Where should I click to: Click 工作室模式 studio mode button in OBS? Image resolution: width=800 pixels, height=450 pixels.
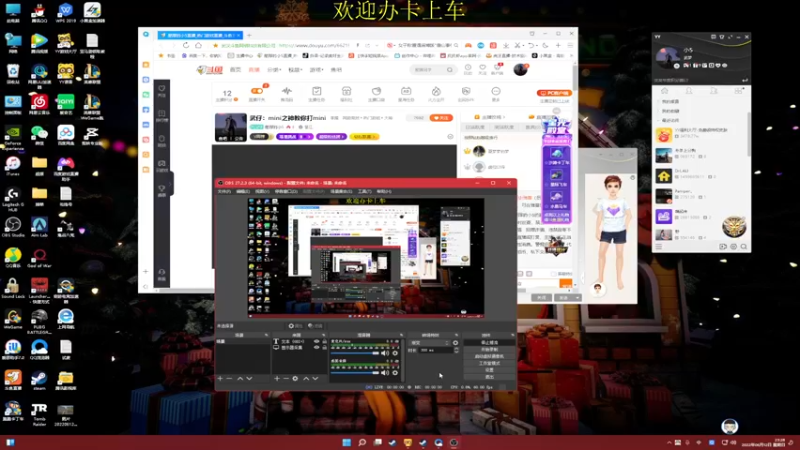(489, 363)
